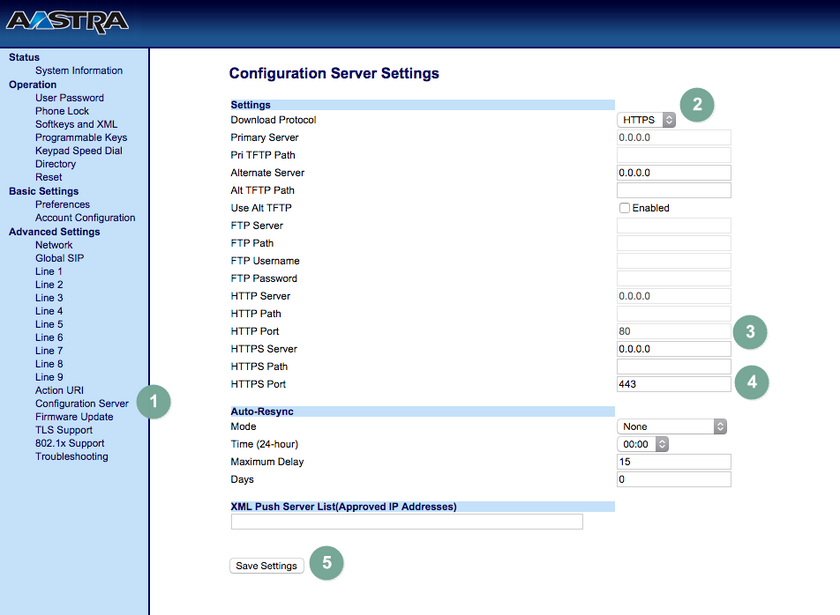Open Network settings
The image size is (840, 615).
pos(54,244)
